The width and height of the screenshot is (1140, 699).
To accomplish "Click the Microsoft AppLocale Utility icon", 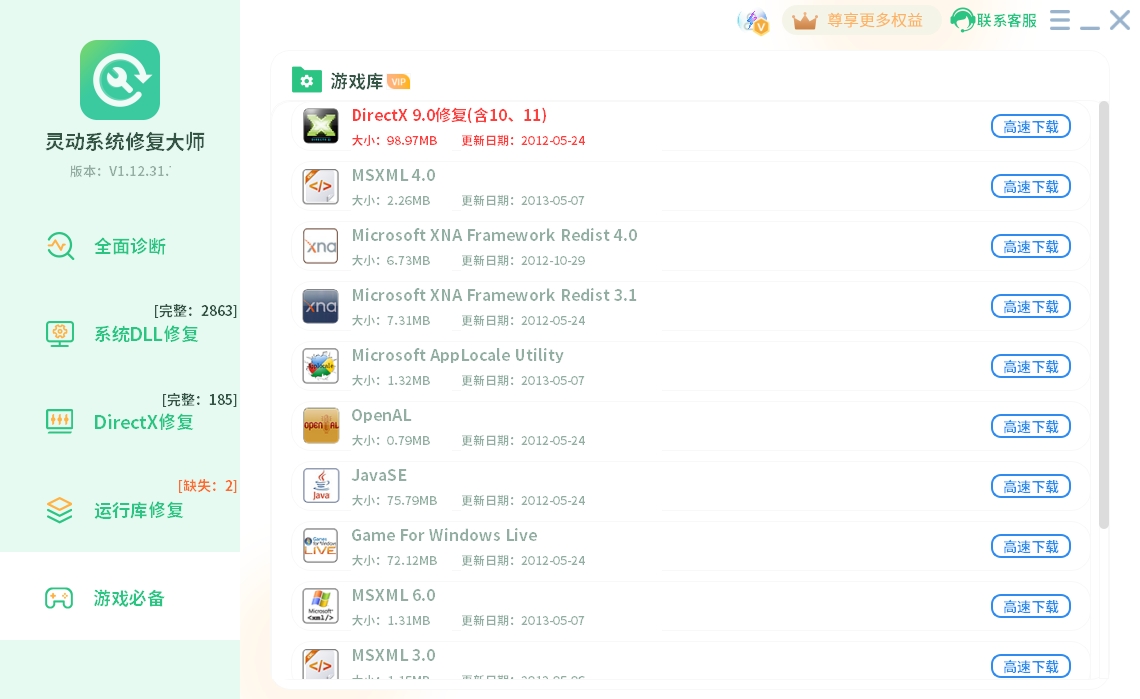I will click(x=321, y=367).
